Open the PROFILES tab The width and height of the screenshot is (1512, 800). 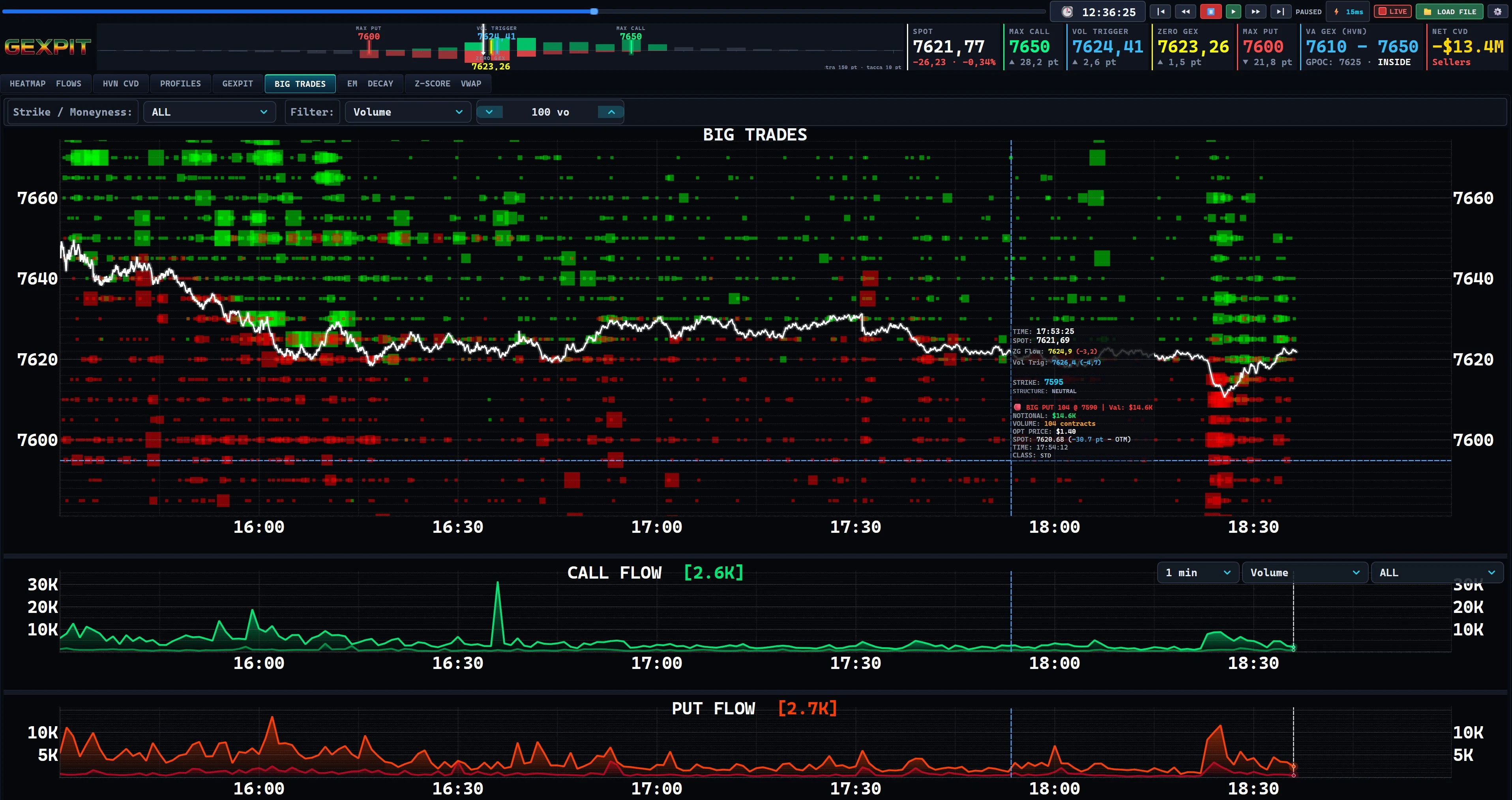coord(180,84)
